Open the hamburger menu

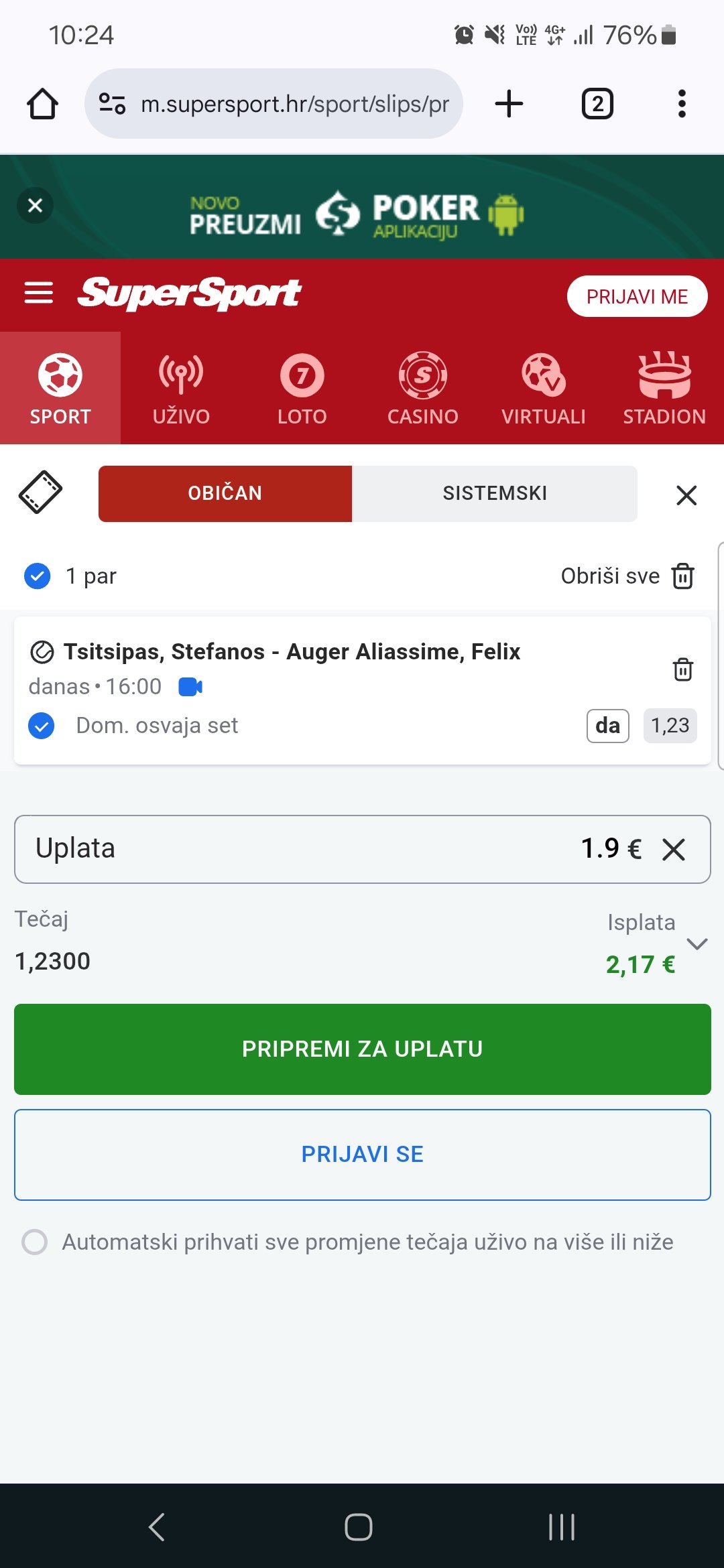point(38,293)
